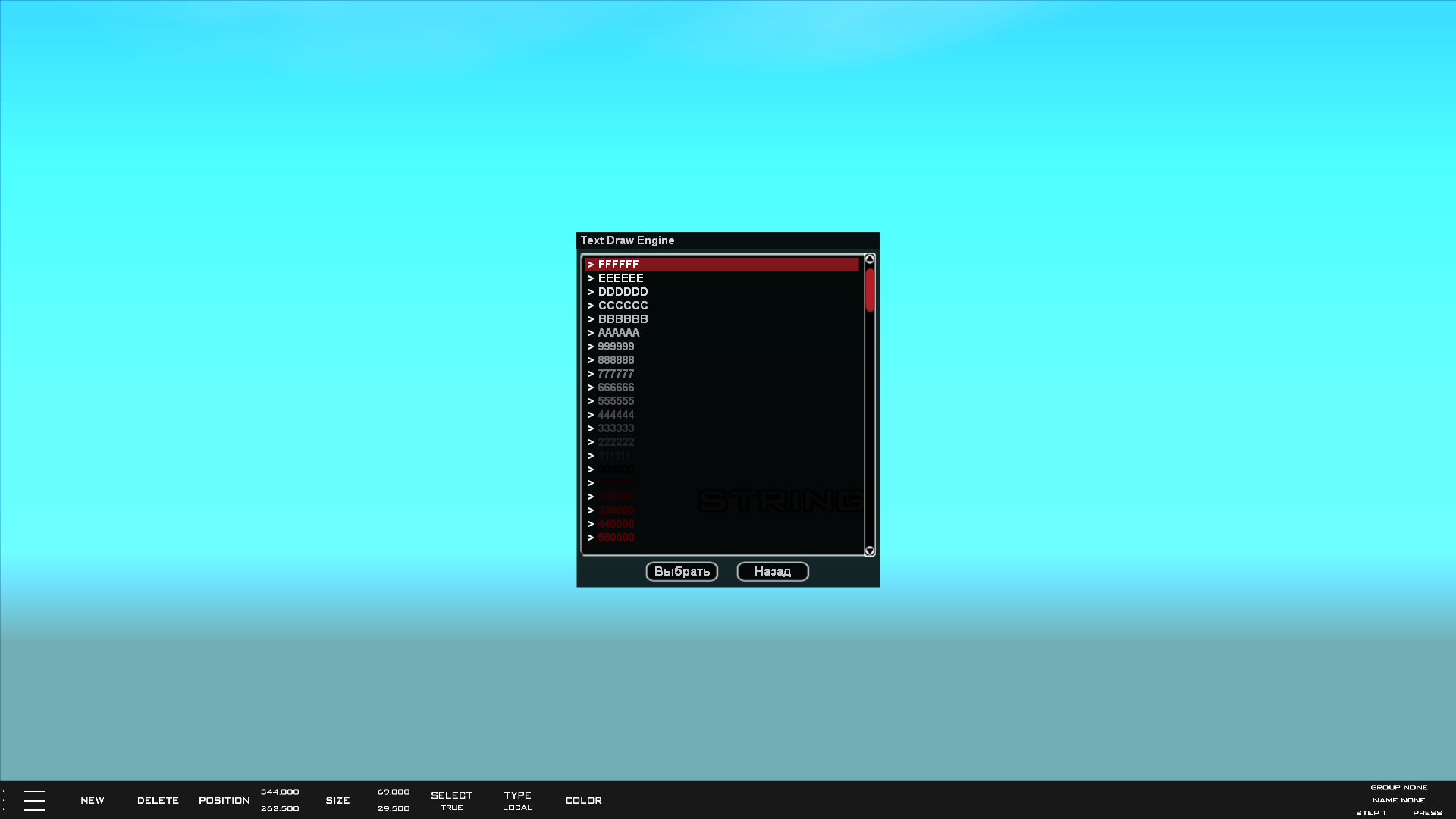Choose the 550000 red color entry
1456x819 pixels.
616,538
